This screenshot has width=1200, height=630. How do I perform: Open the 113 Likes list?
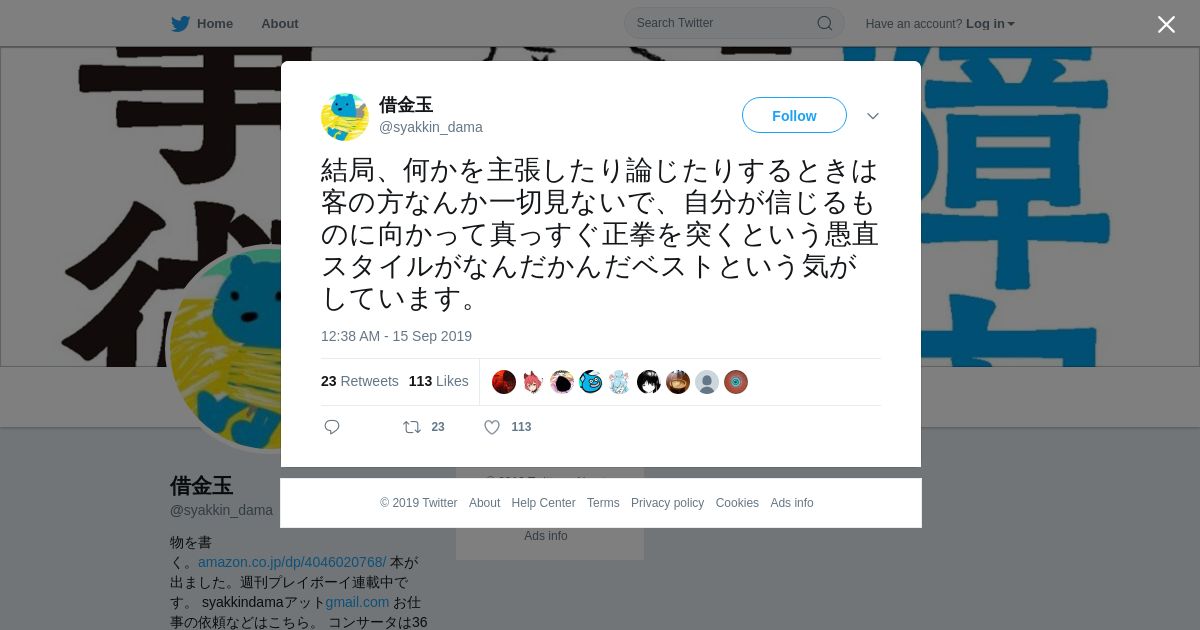coord(439,381)
